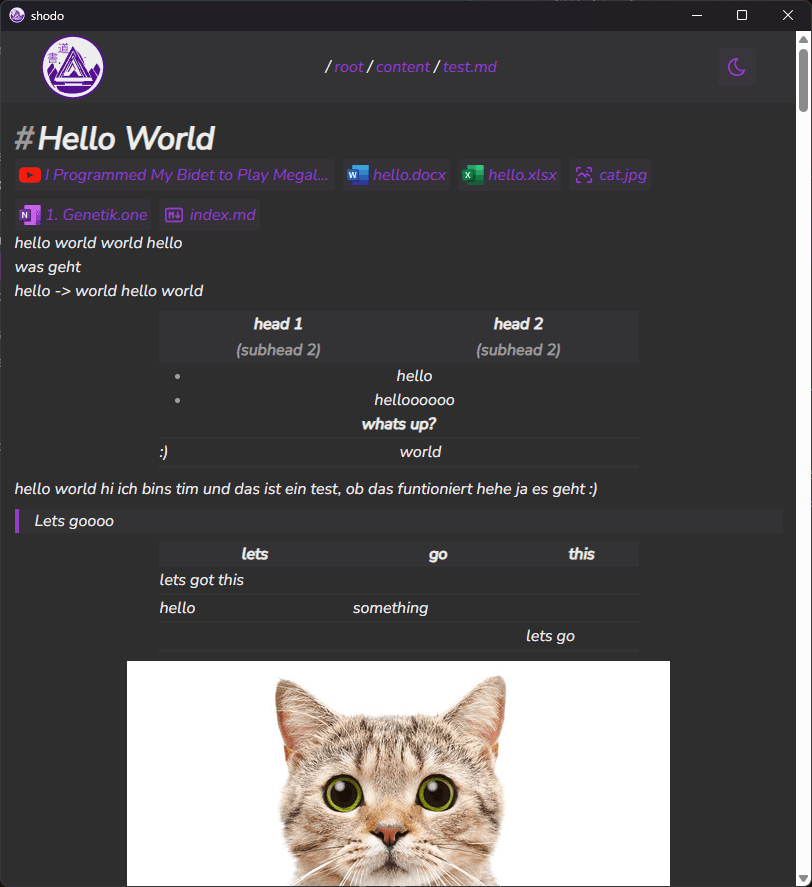Click the shodo mountain logo

(x=73, y=67)
